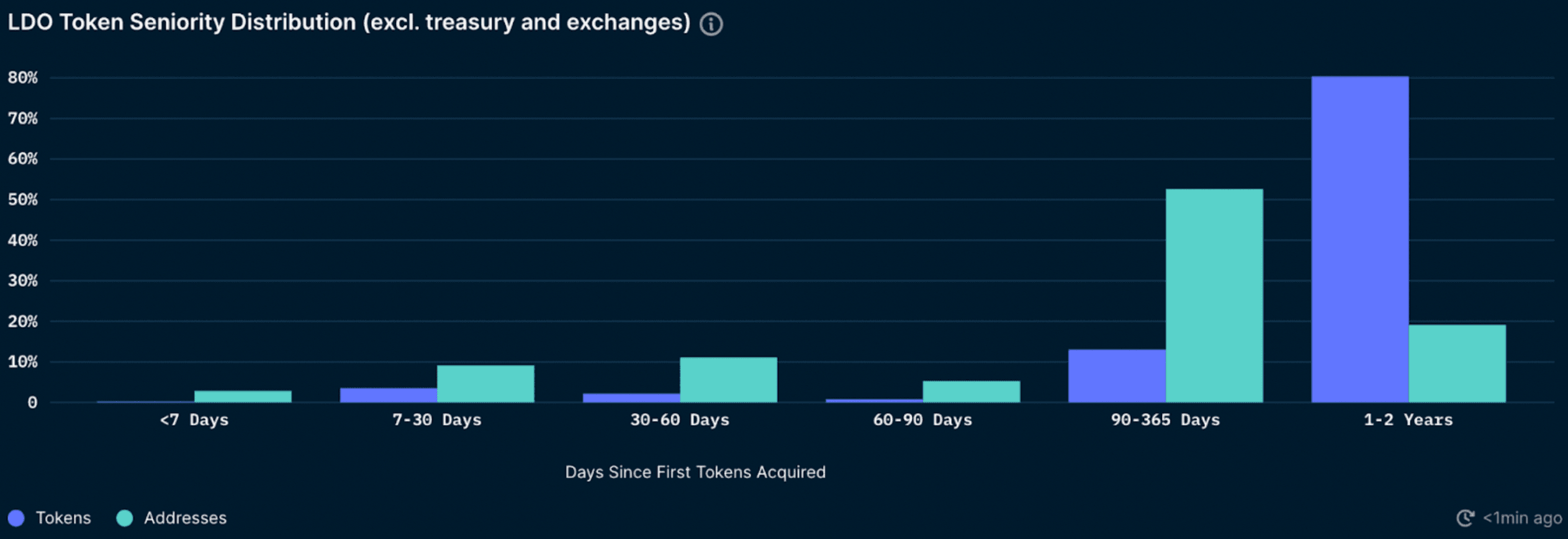Select the Addresses bar for 1-2 Years

(x=1457, y=363)
